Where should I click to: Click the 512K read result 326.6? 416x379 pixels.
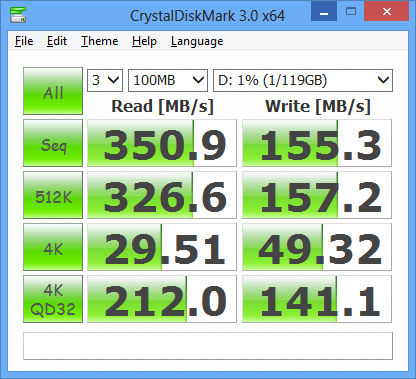click(162, 195)
